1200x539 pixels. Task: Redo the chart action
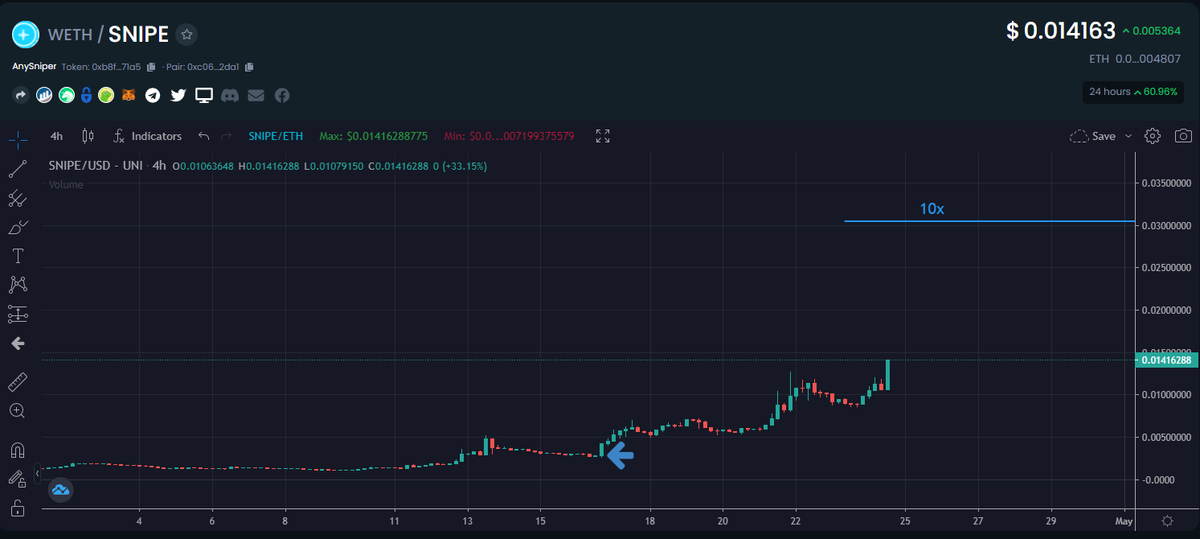click(x=226, y=136)
